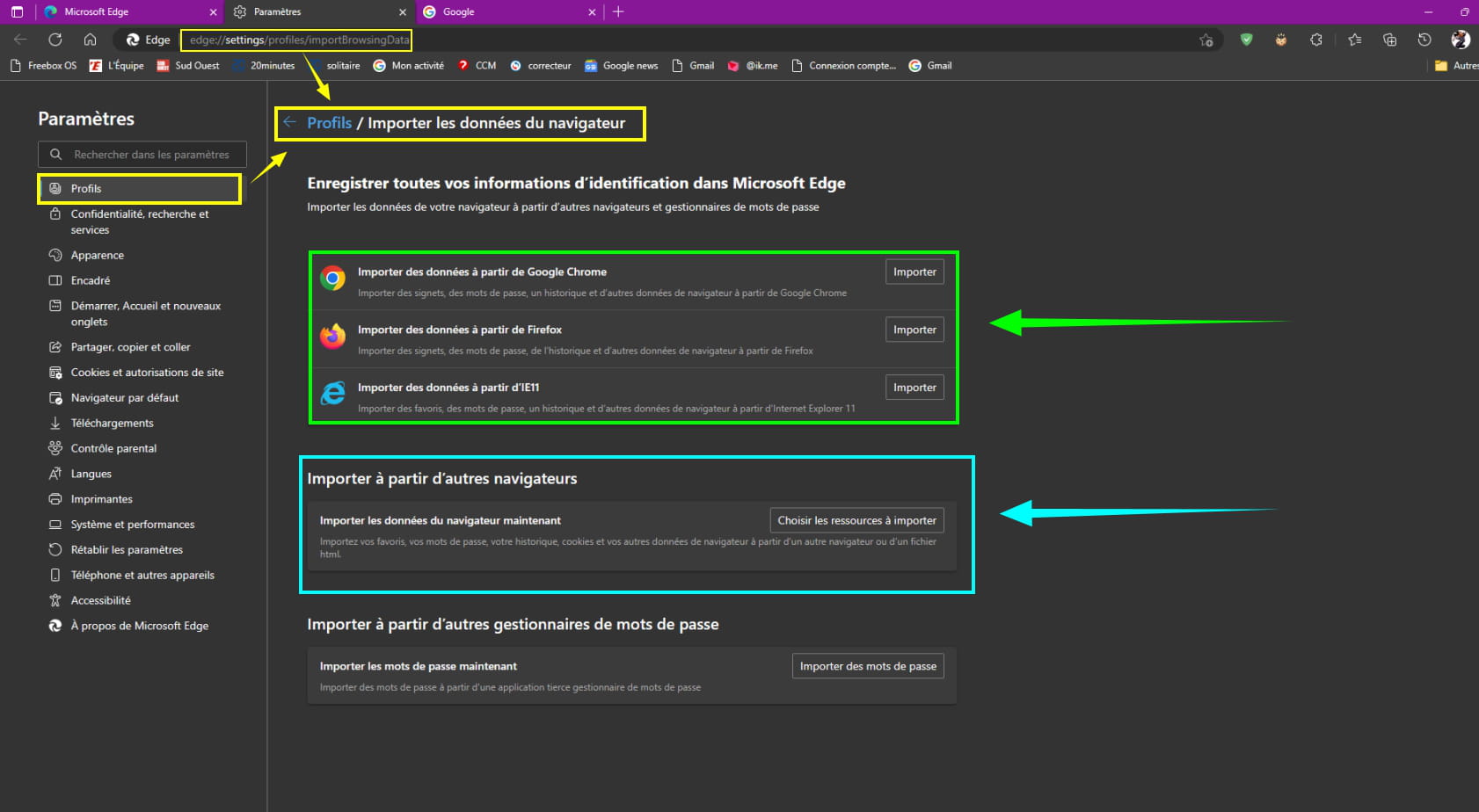Open @ik.me bookmark
Screen dimensions: 1479x812
coord(753,66)
